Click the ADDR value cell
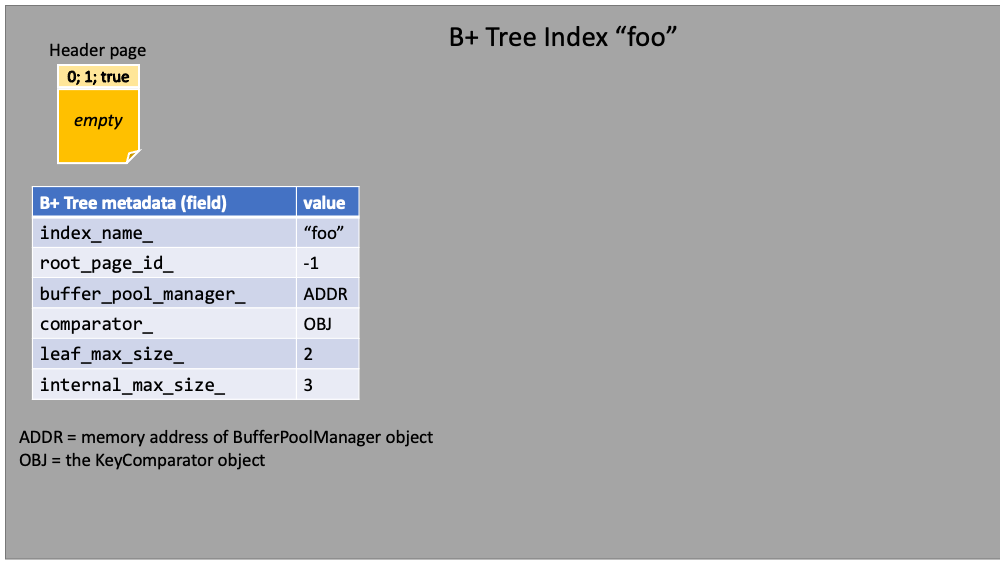The image size is (1000, 563). 327,293
